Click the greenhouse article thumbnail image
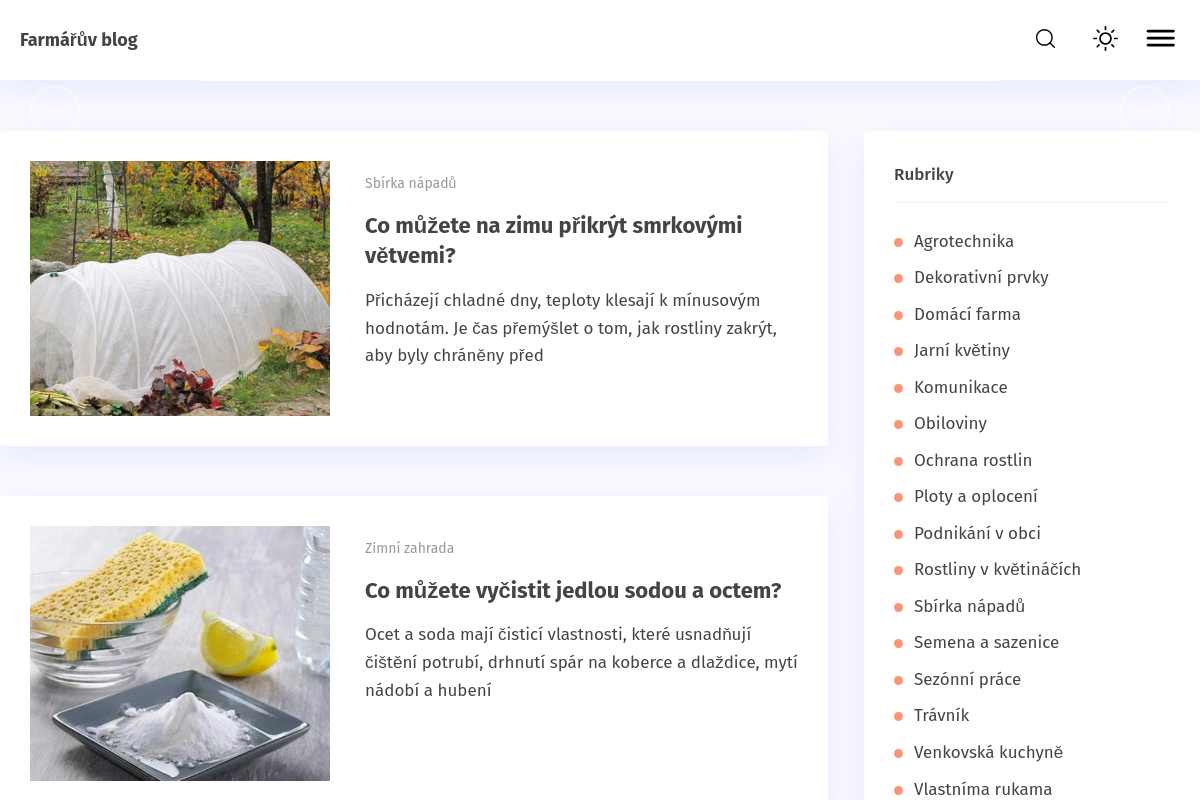This screenshot has height=800, width=1200. (180, 288)
